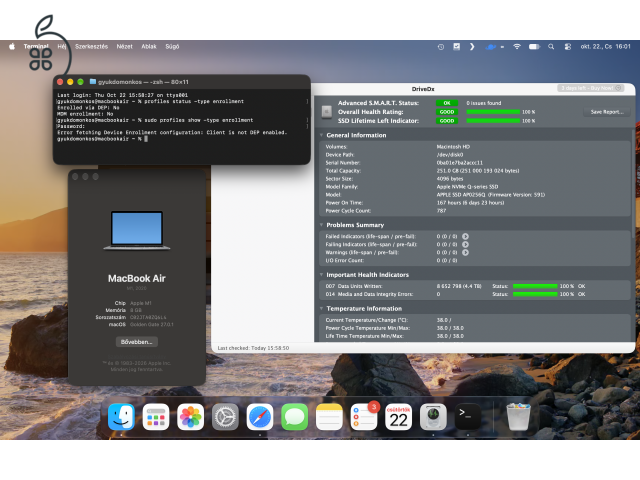The height and width of the screenshot is (480, 640).
Task: Open Safari from the Dock
Action: [260, 417]
